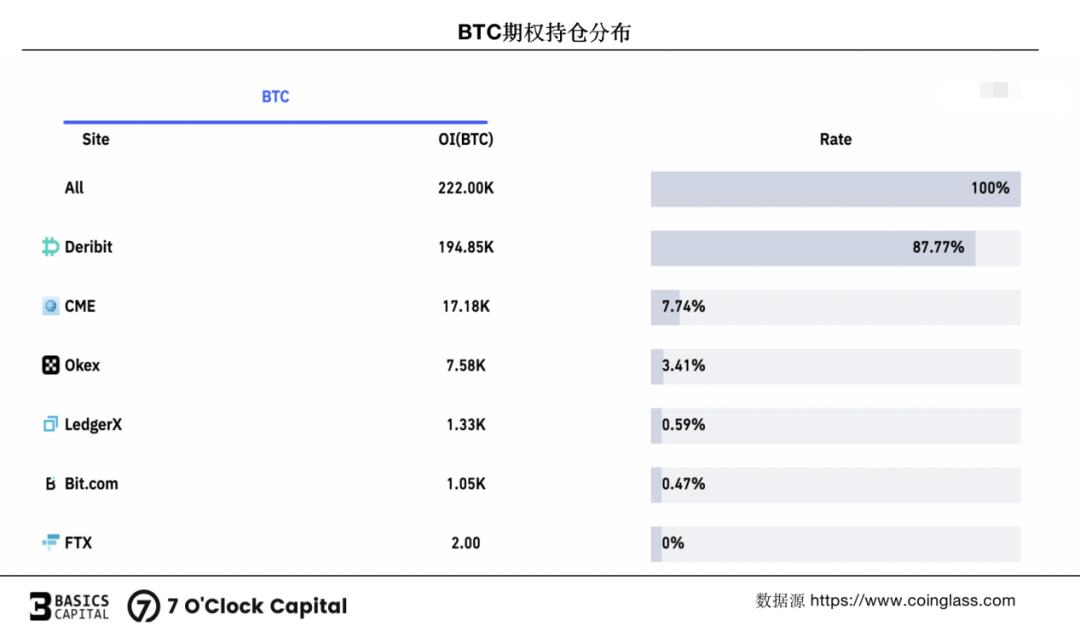Click the BTC期权持仓分布 chart title
Viewport: 1080px width, 632px height.
pos(544,32)
